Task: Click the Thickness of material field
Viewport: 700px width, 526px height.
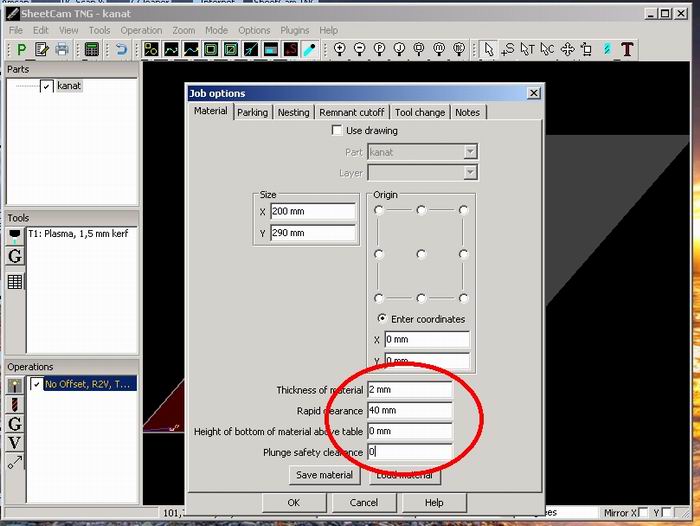Action: click(410, 389)
